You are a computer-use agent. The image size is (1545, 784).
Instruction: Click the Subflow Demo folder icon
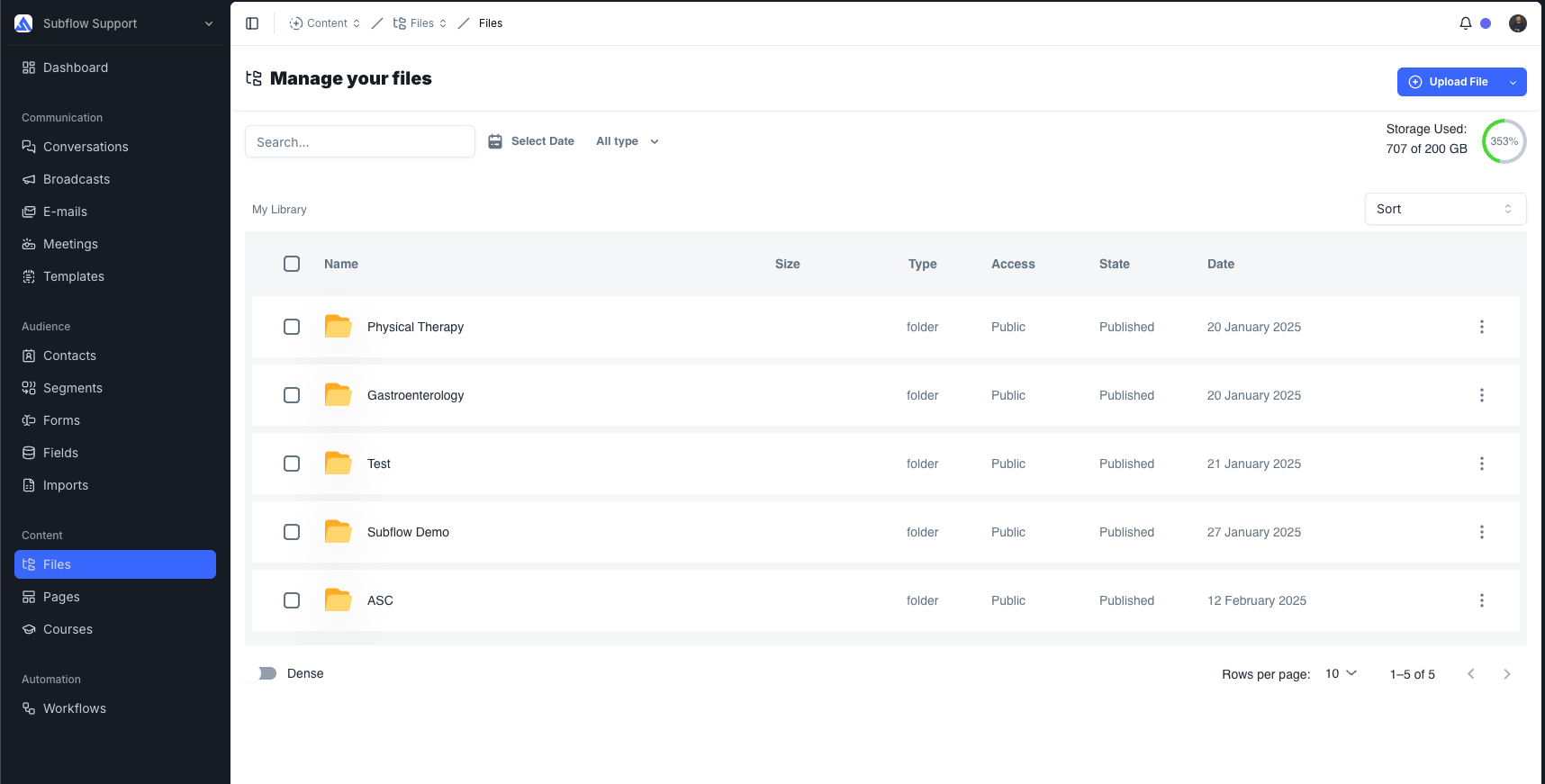pos(338,532)
